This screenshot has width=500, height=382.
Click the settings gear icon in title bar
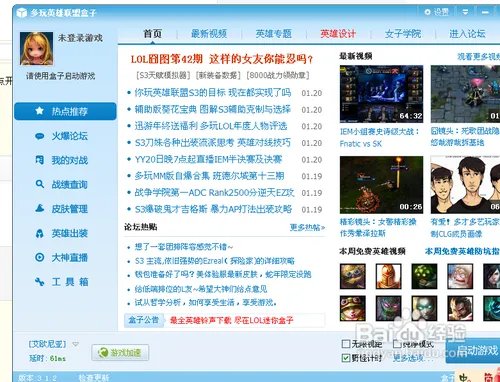427,12
